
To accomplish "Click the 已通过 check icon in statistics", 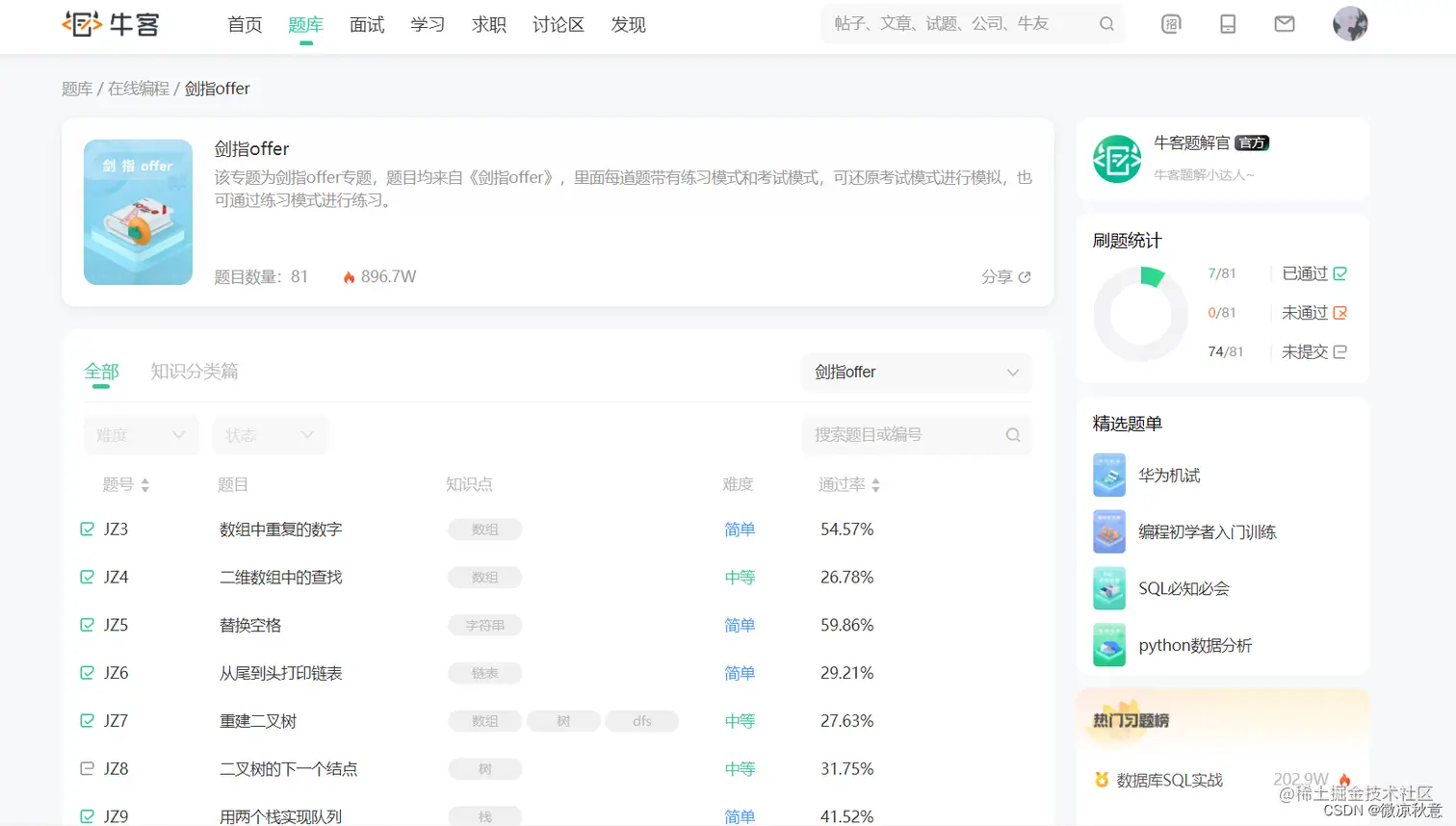I will [1339, 273].
